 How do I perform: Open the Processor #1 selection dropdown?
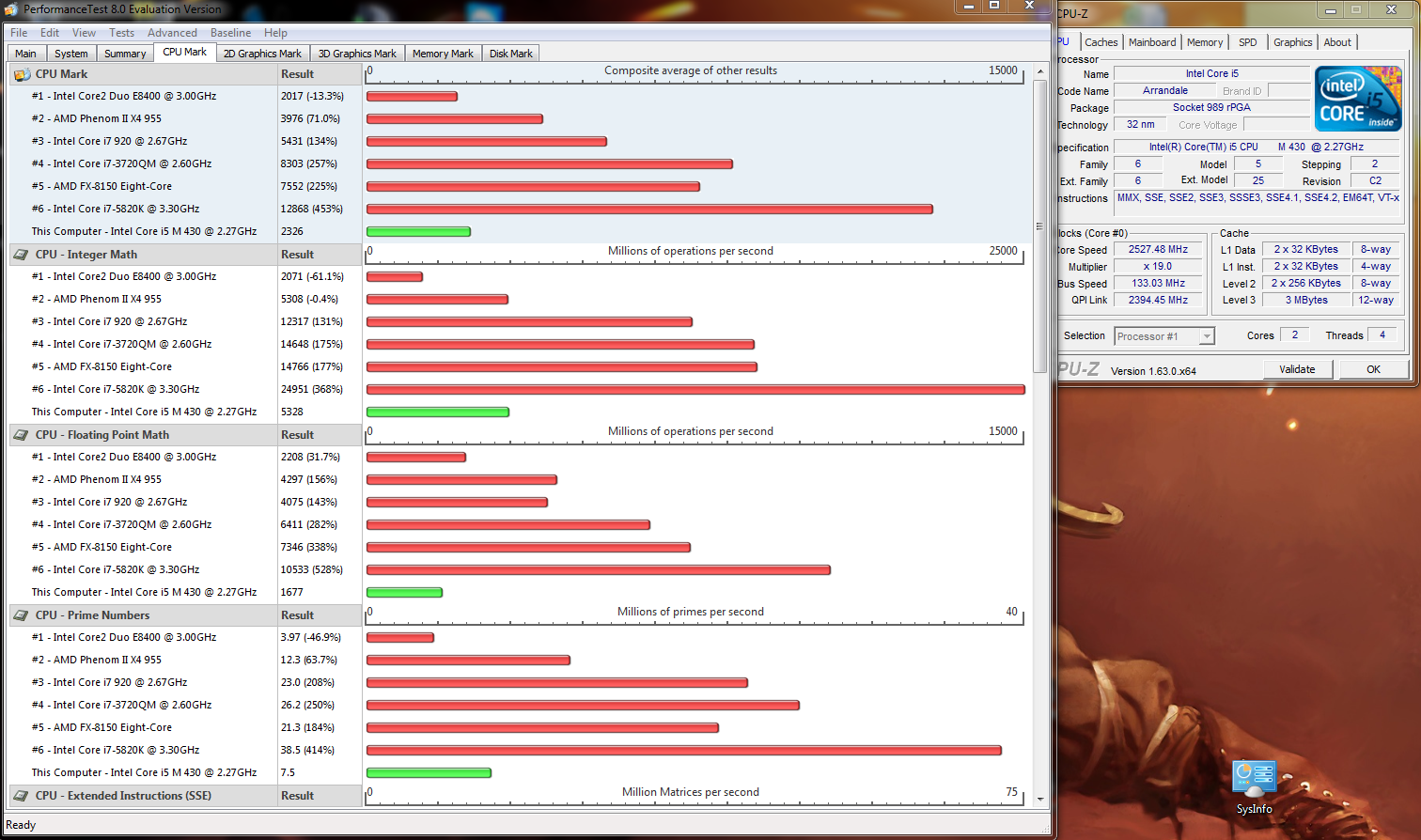click(1164, 336)
